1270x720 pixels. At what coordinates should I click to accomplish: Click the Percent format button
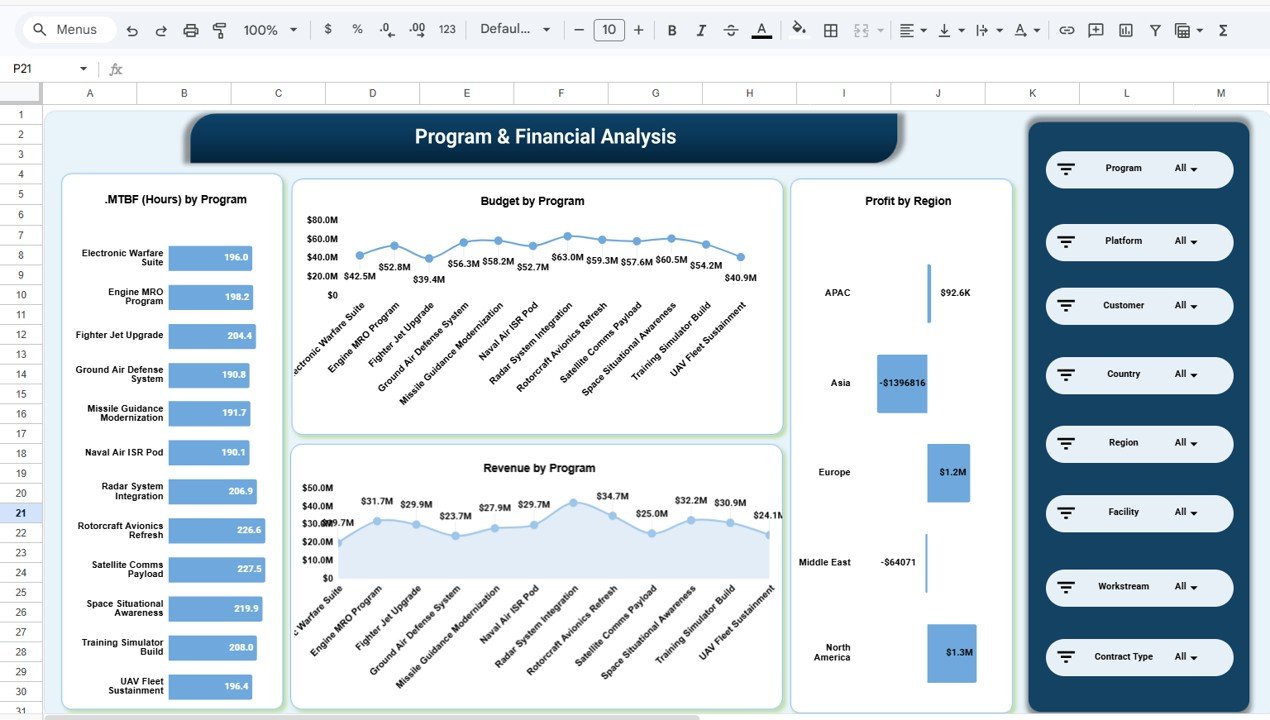point(357,29)
